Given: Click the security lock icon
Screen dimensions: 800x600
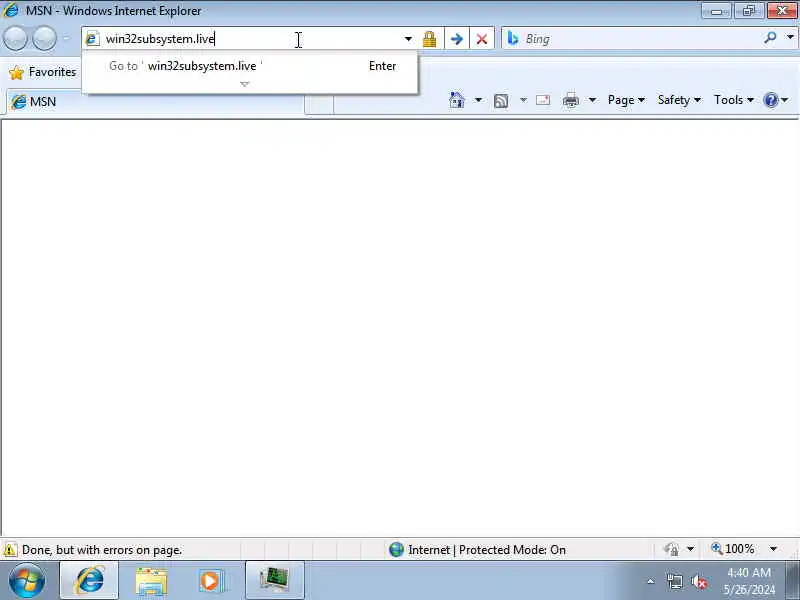Looking at the screenshot, I should coord(430,39).
